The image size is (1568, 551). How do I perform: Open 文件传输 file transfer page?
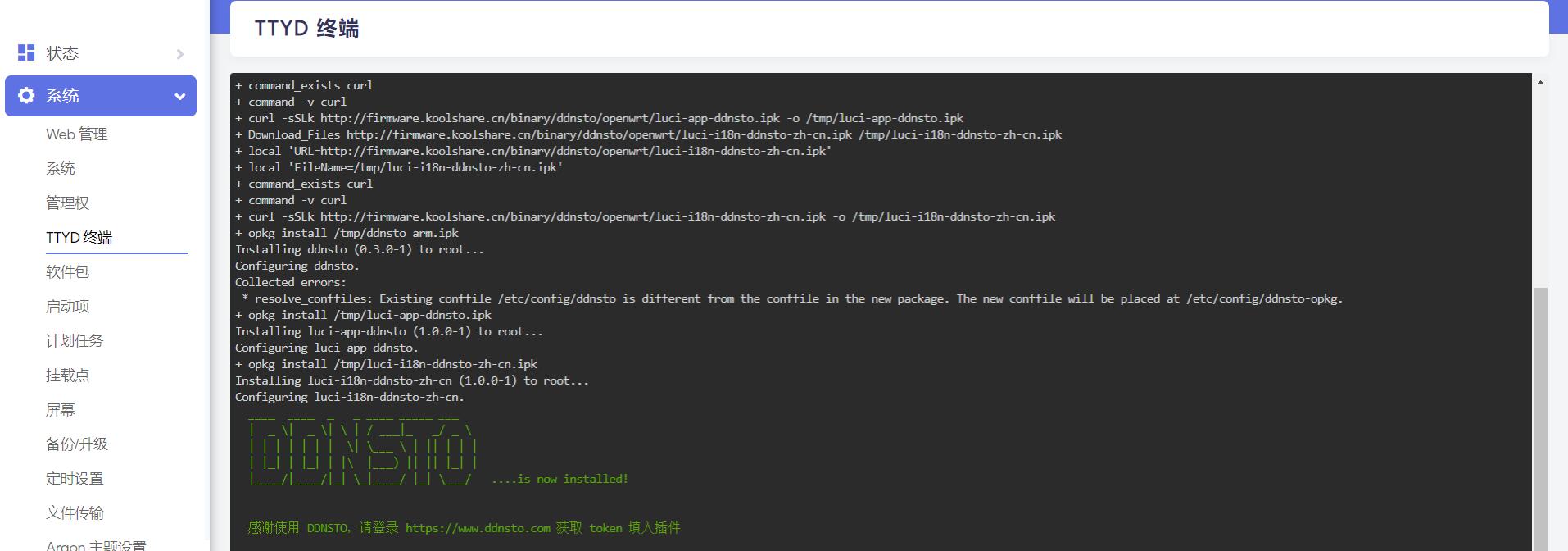tap(75, 513)
